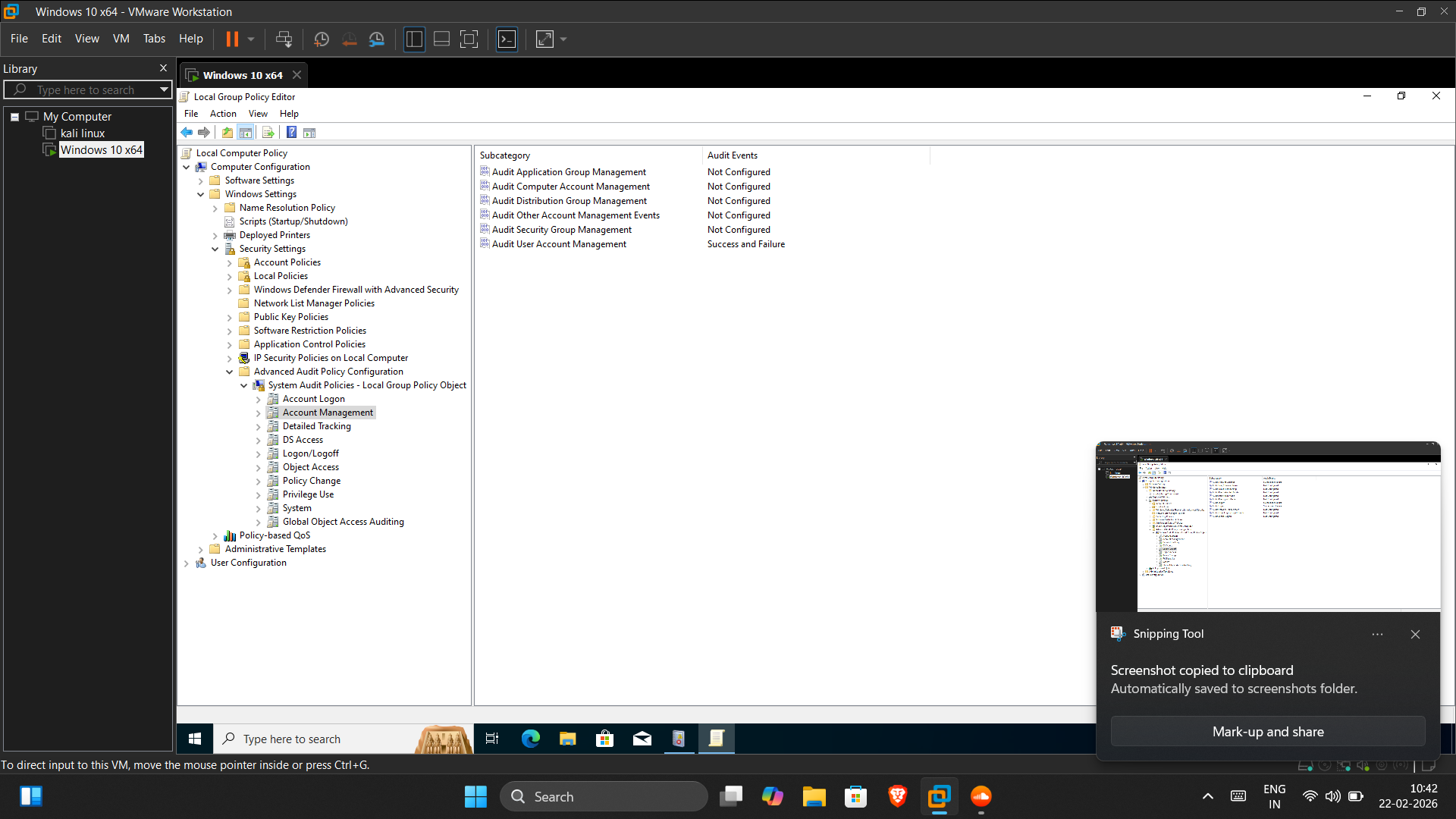Image resolution: width=1456 pixels, height=819 pixels.
Task: Select Logon/Logoff audit category
Action: coord(311,453)
